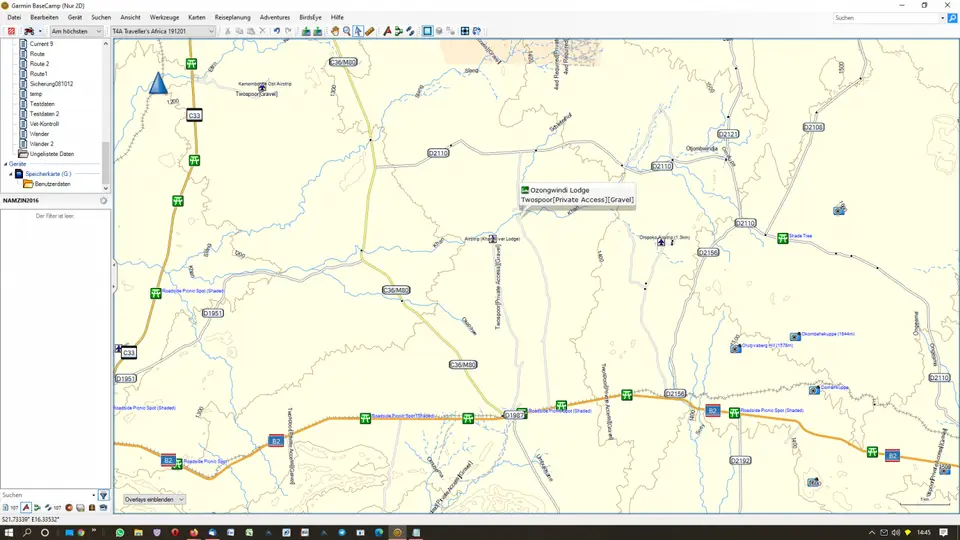The width and height of the screenshot is (960, 540).
Task: Switch to the 3D map view icon
Action: pyautogui.click(x=439, y=31)
